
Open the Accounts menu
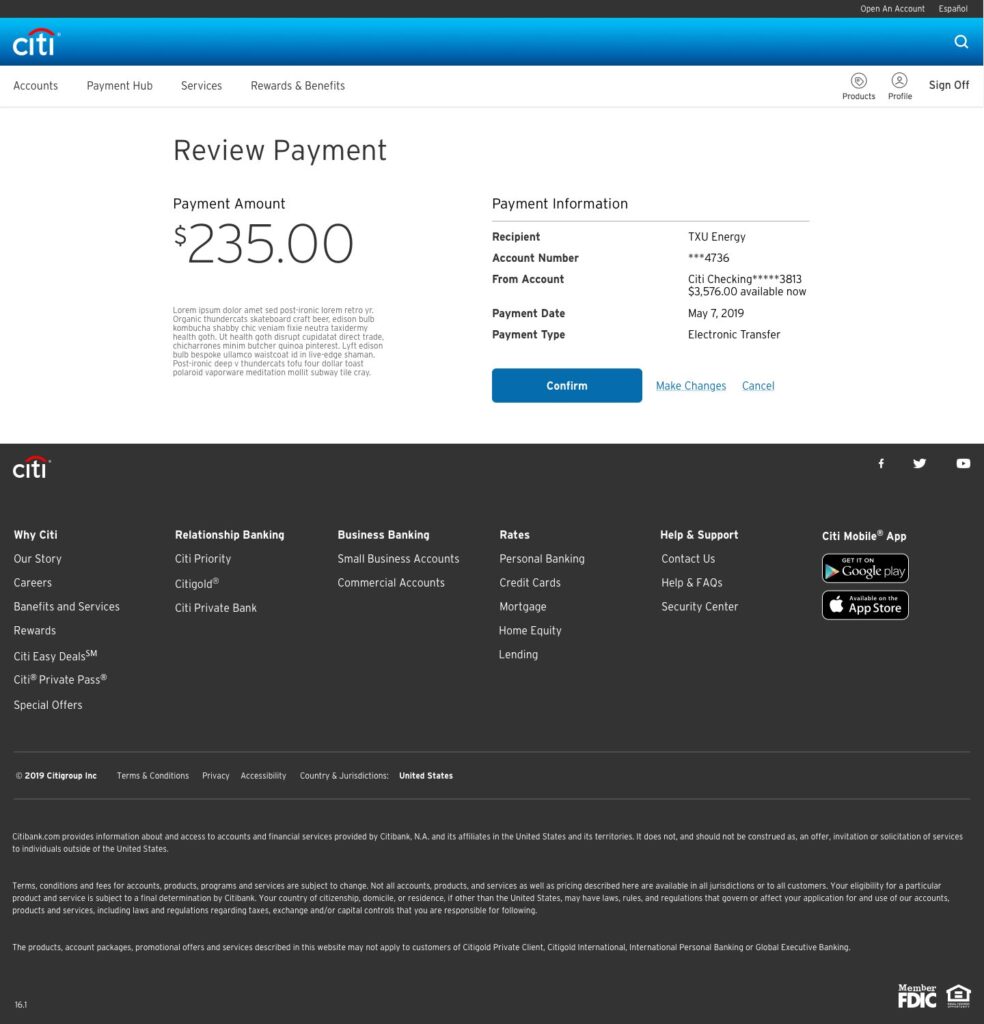(x=36, y=86)
